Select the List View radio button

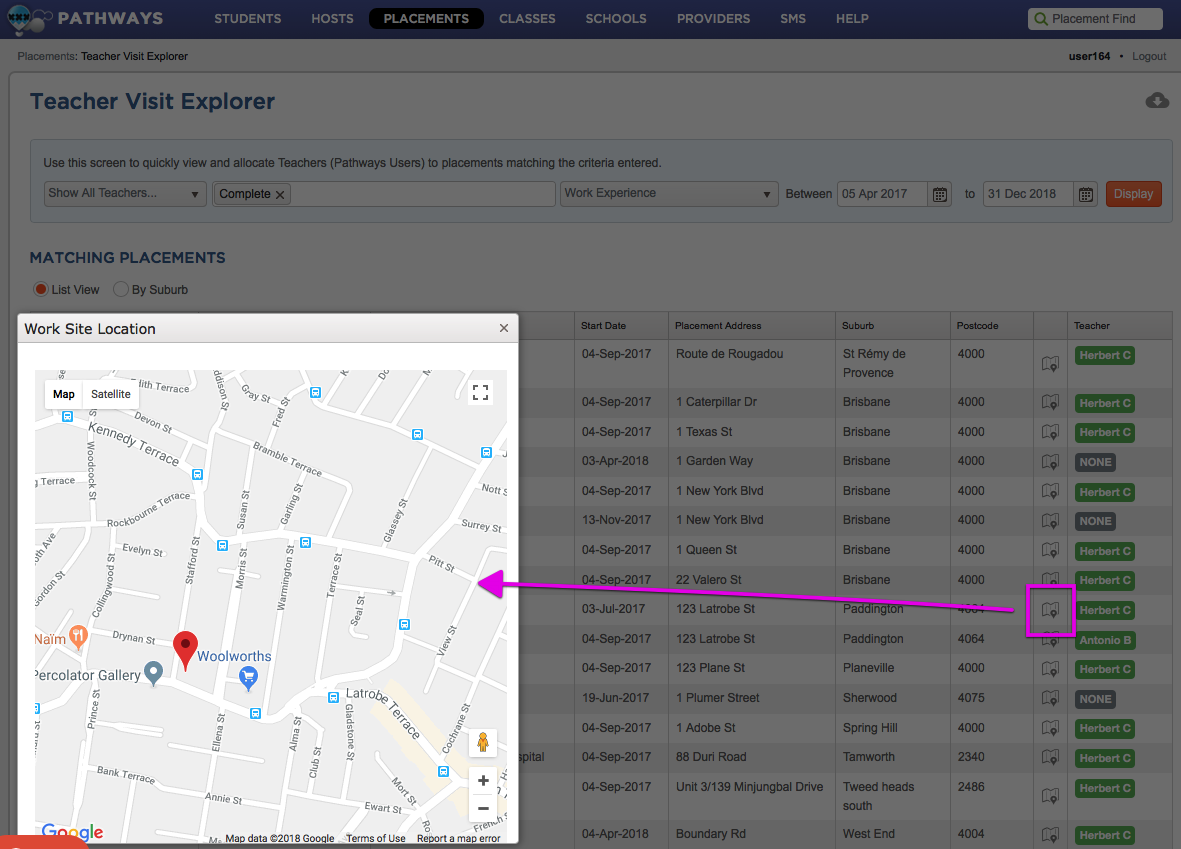click(41, 289)
